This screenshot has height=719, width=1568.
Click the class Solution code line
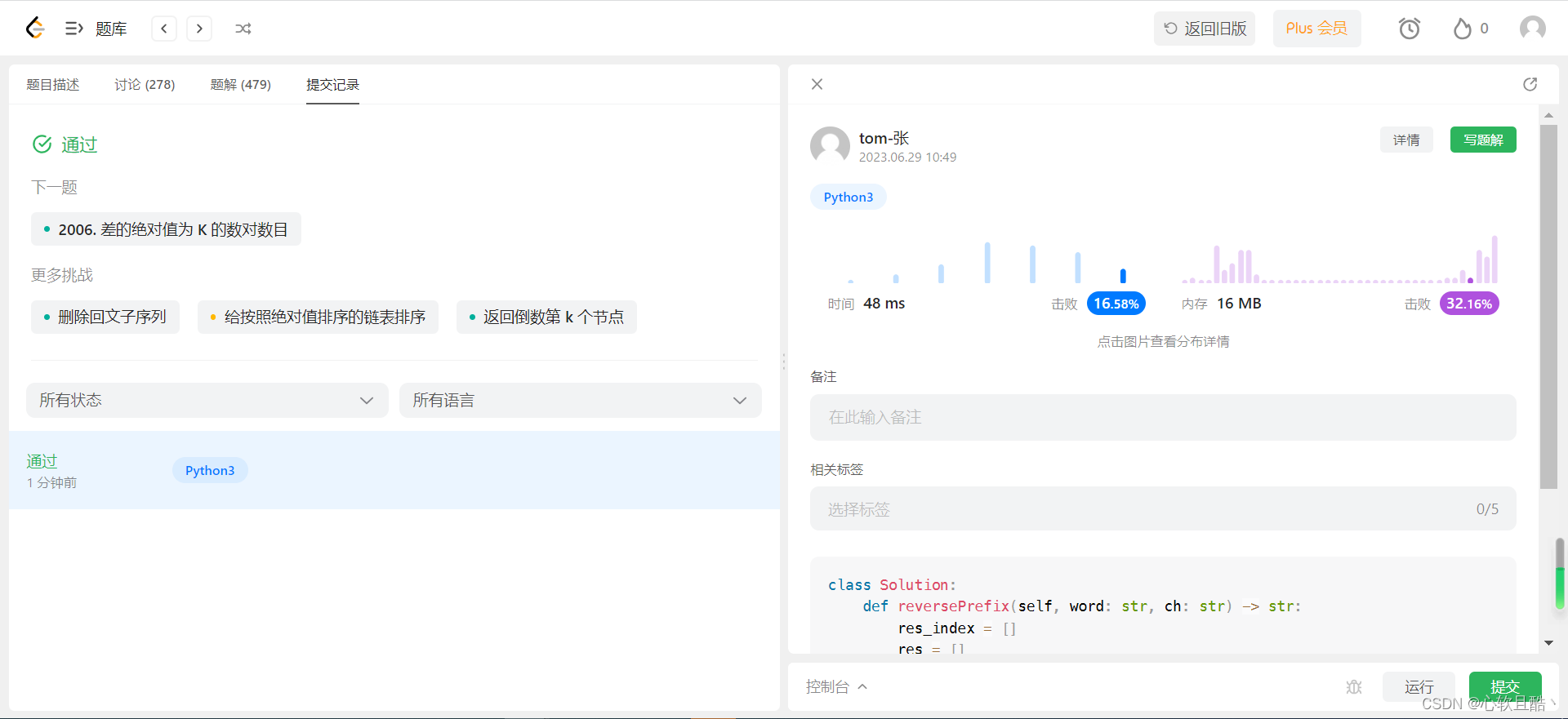[x=892, y=585]
